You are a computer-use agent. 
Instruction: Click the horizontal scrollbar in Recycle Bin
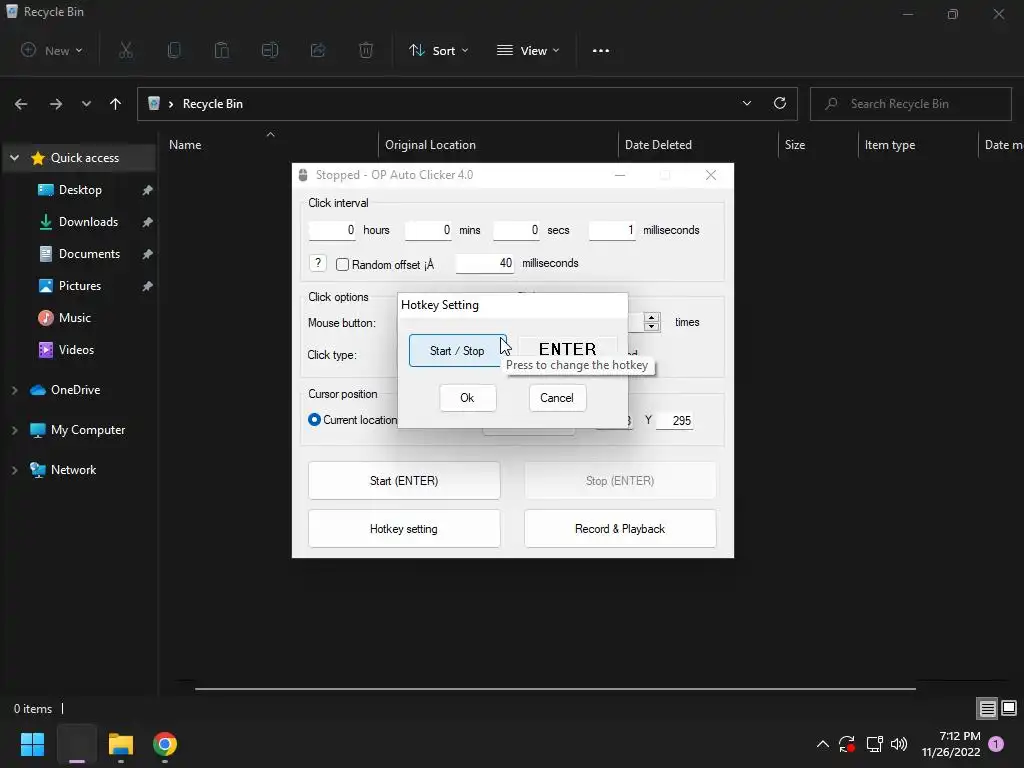click(x=555, y=688)
